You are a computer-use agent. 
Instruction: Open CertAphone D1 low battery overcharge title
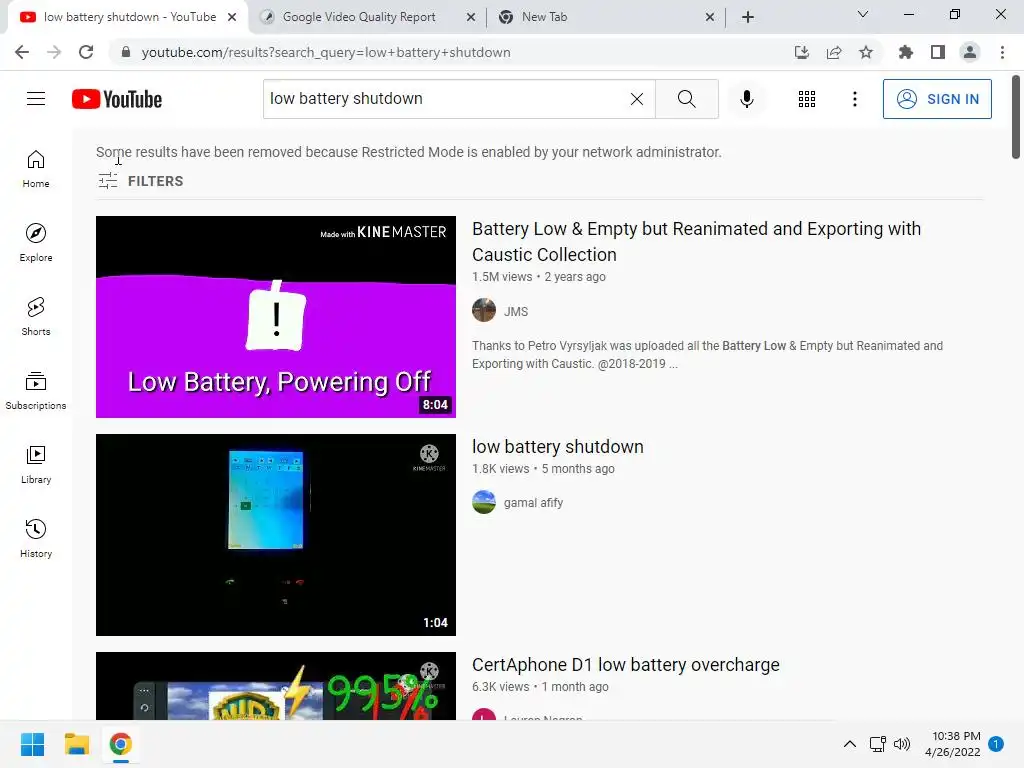[626, 665]
